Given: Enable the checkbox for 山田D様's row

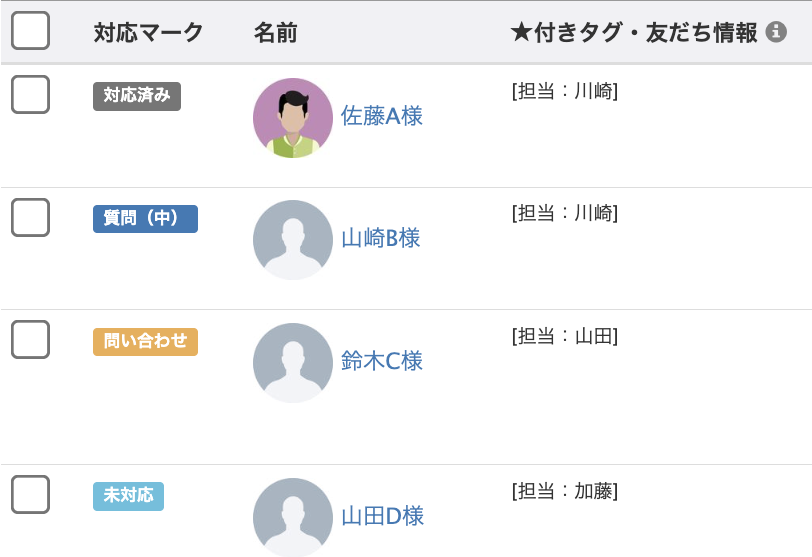Looking at the screenshot, I should 30,494.
